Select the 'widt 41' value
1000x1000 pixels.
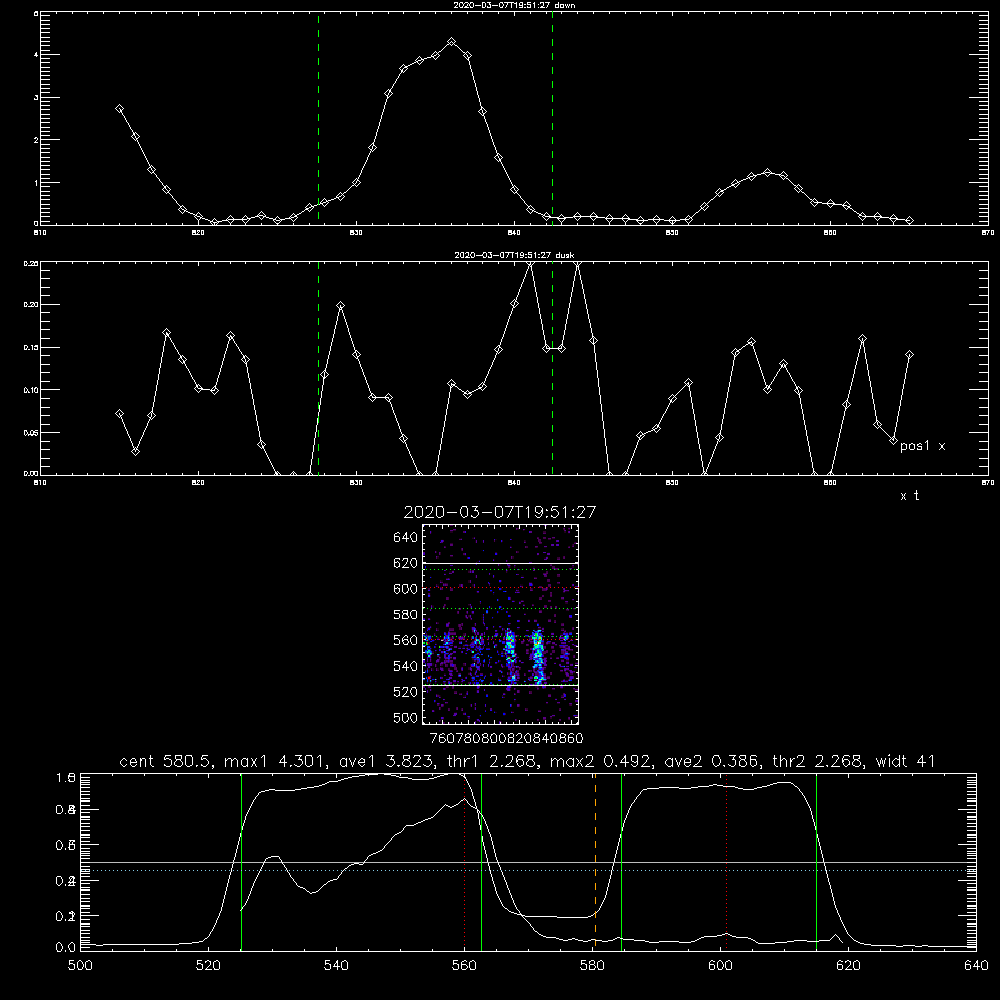coord(906,761)
